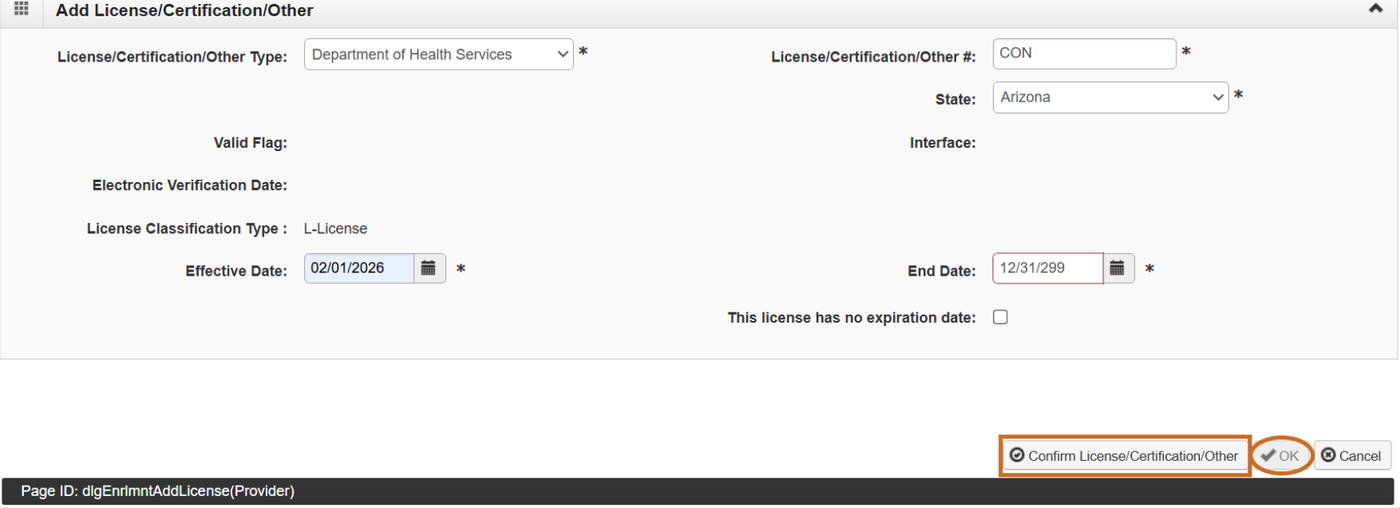Click Confirm License/Certification/Other button
Image resolution: width=1400 pixels, height=508 pixels.
(1124, 456)
